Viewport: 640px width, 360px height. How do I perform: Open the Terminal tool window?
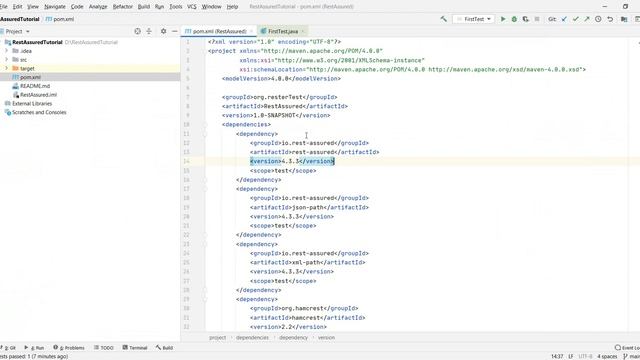[135, 348]
